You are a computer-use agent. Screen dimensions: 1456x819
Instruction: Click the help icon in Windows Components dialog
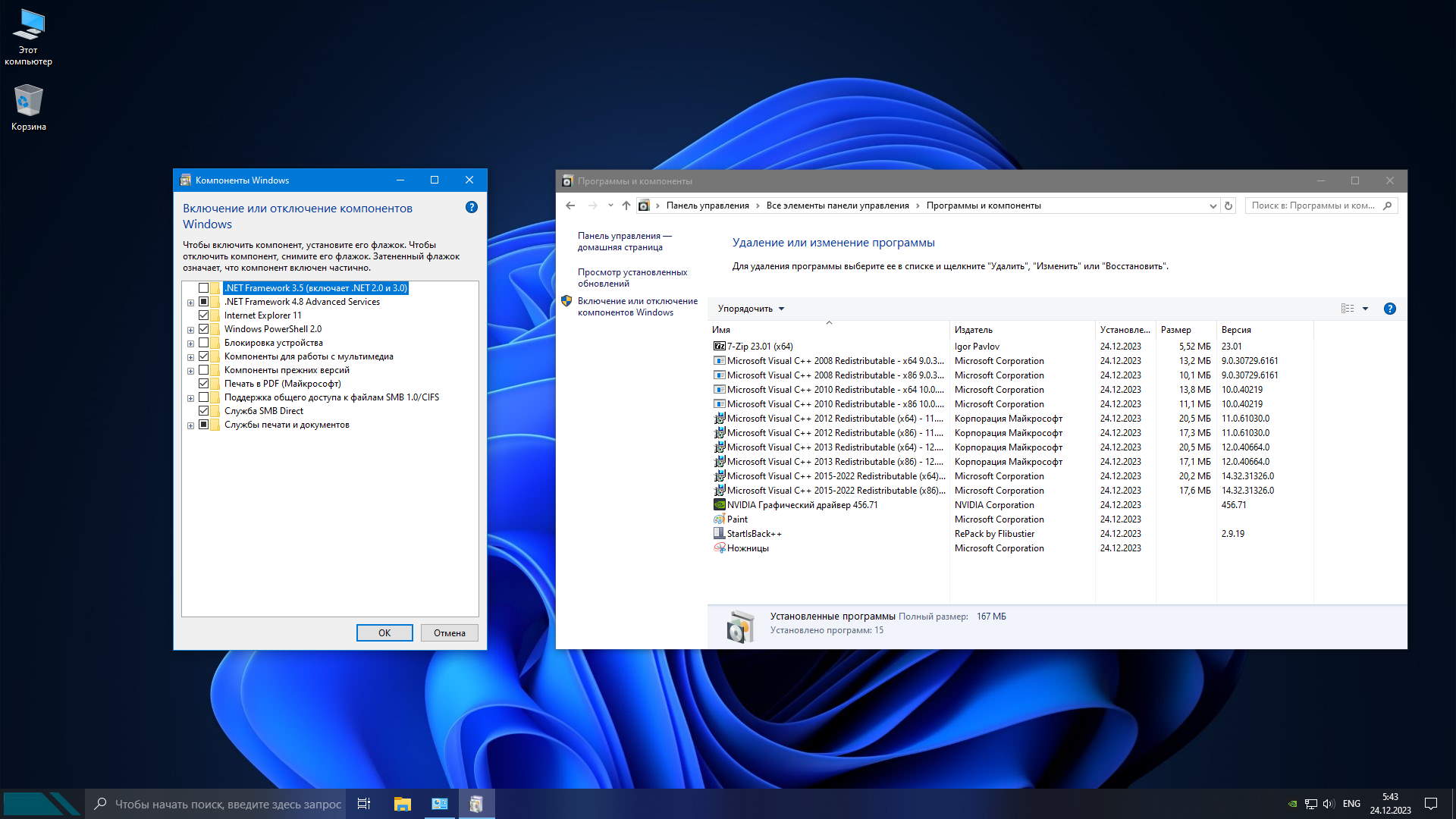pos(471,207)
